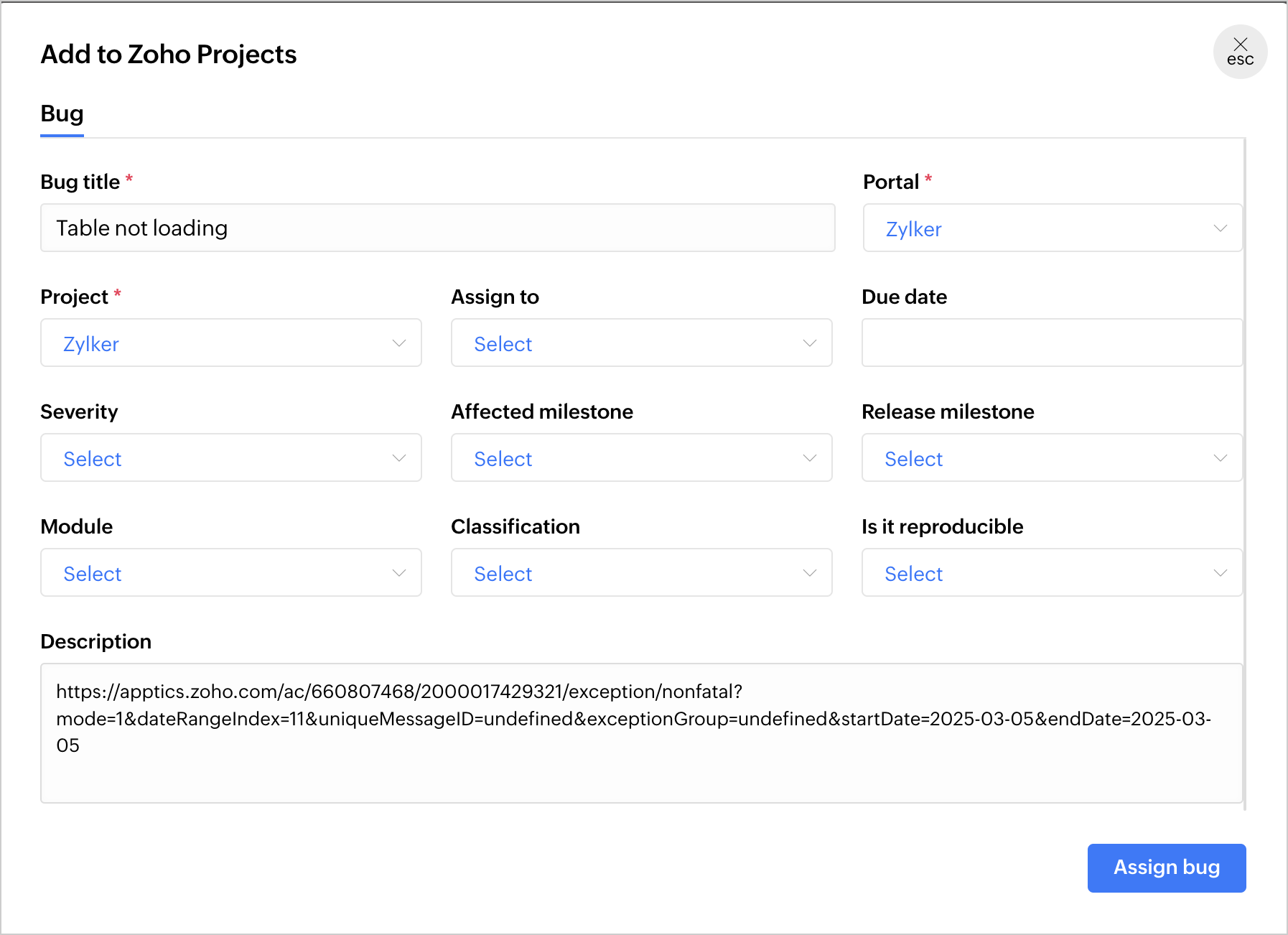Expand the Affected milestone dropdown
The width and height of the screenshot is (1288, 935).
pos(641,457)
